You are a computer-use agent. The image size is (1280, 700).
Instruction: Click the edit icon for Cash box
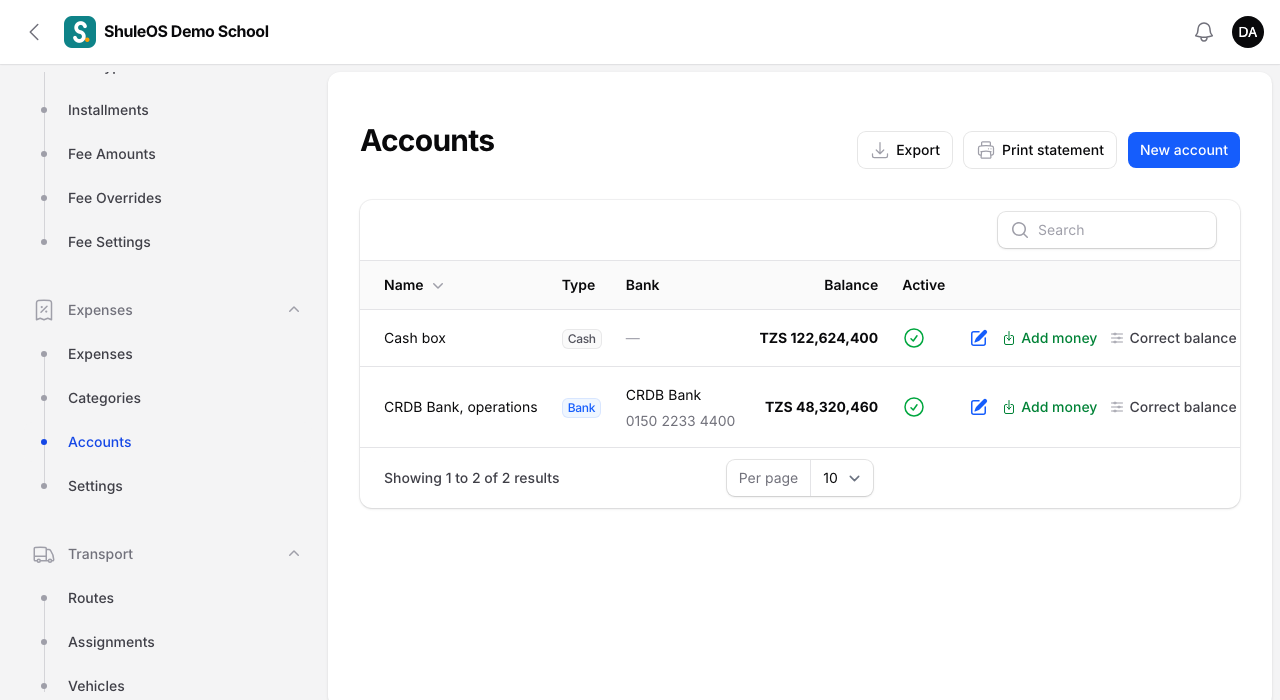tap(979, 338)
